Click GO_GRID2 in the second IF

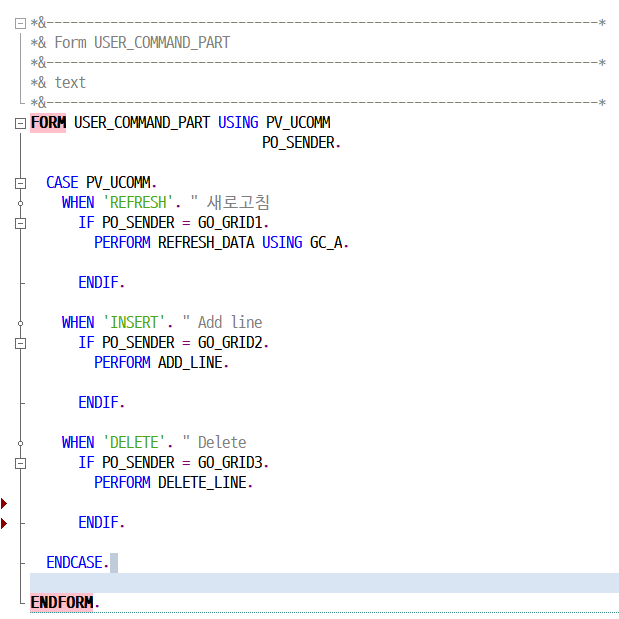(x=230, y=343)
